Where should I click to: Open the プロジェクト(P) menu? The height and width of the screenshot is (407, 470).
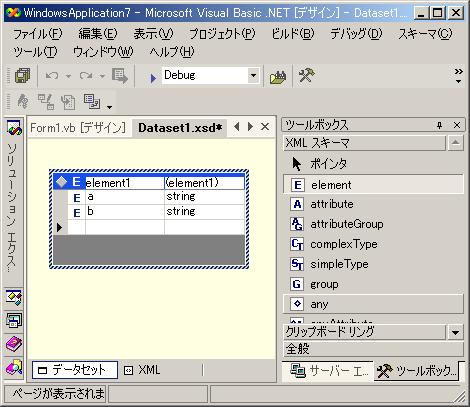point(222,34)
